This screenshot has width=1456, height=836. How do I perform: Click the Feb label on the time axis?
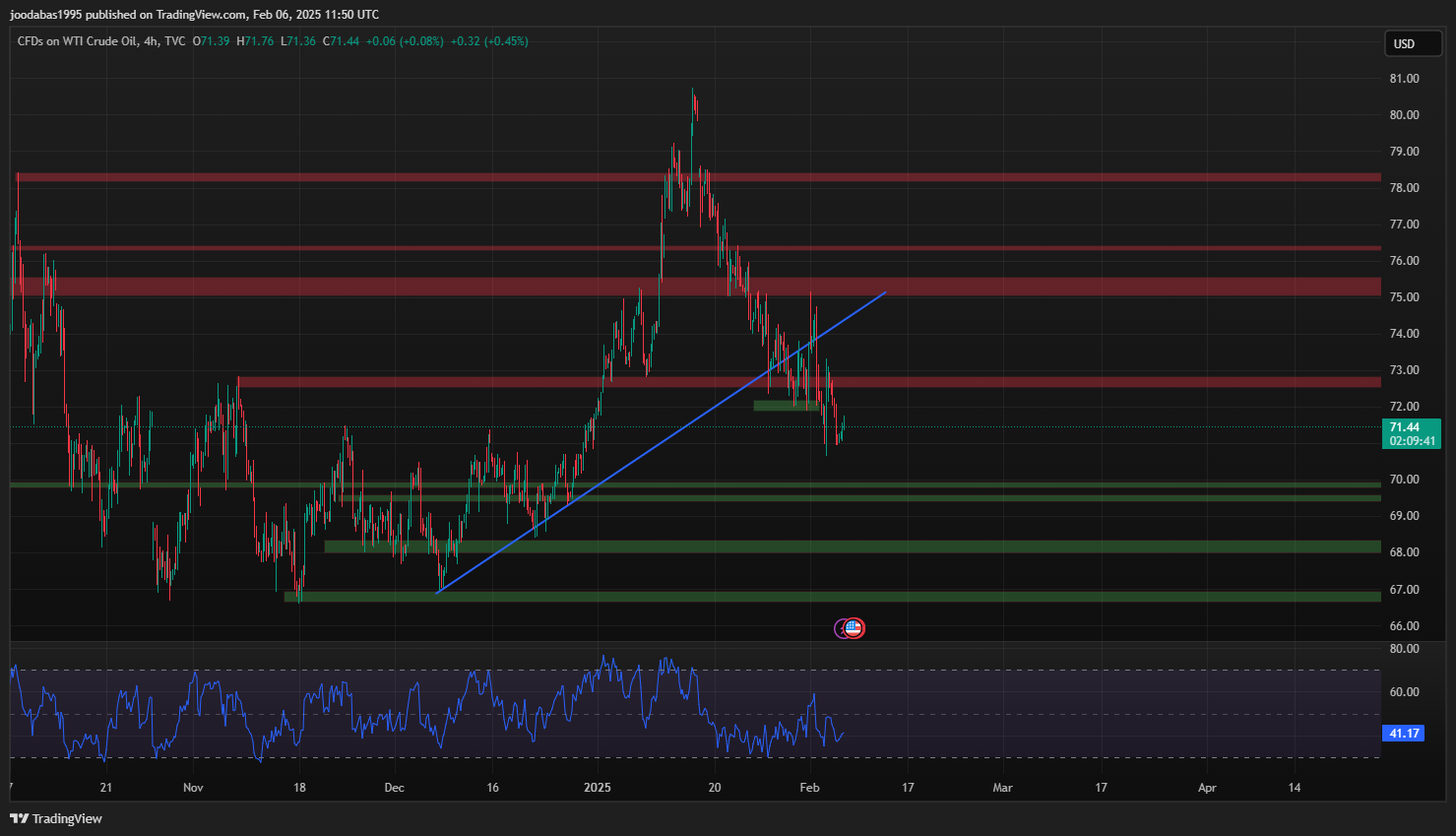(x=809, y=788)
